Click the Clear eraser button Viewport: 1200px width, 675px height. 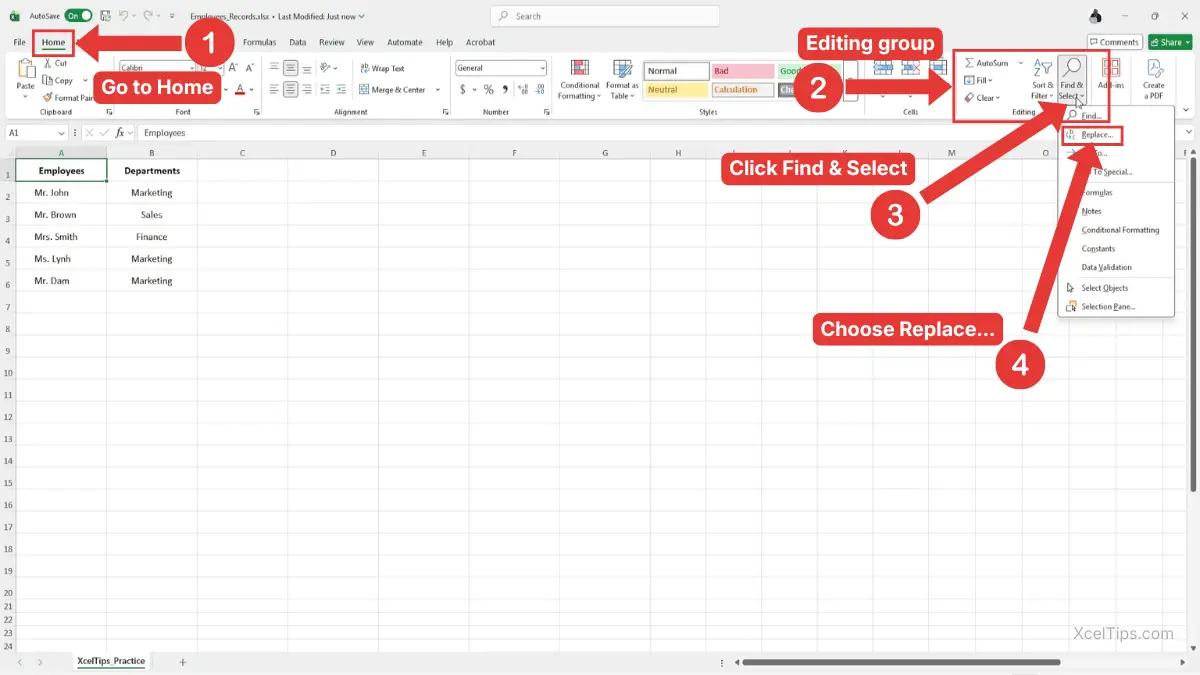pos(981,98)
